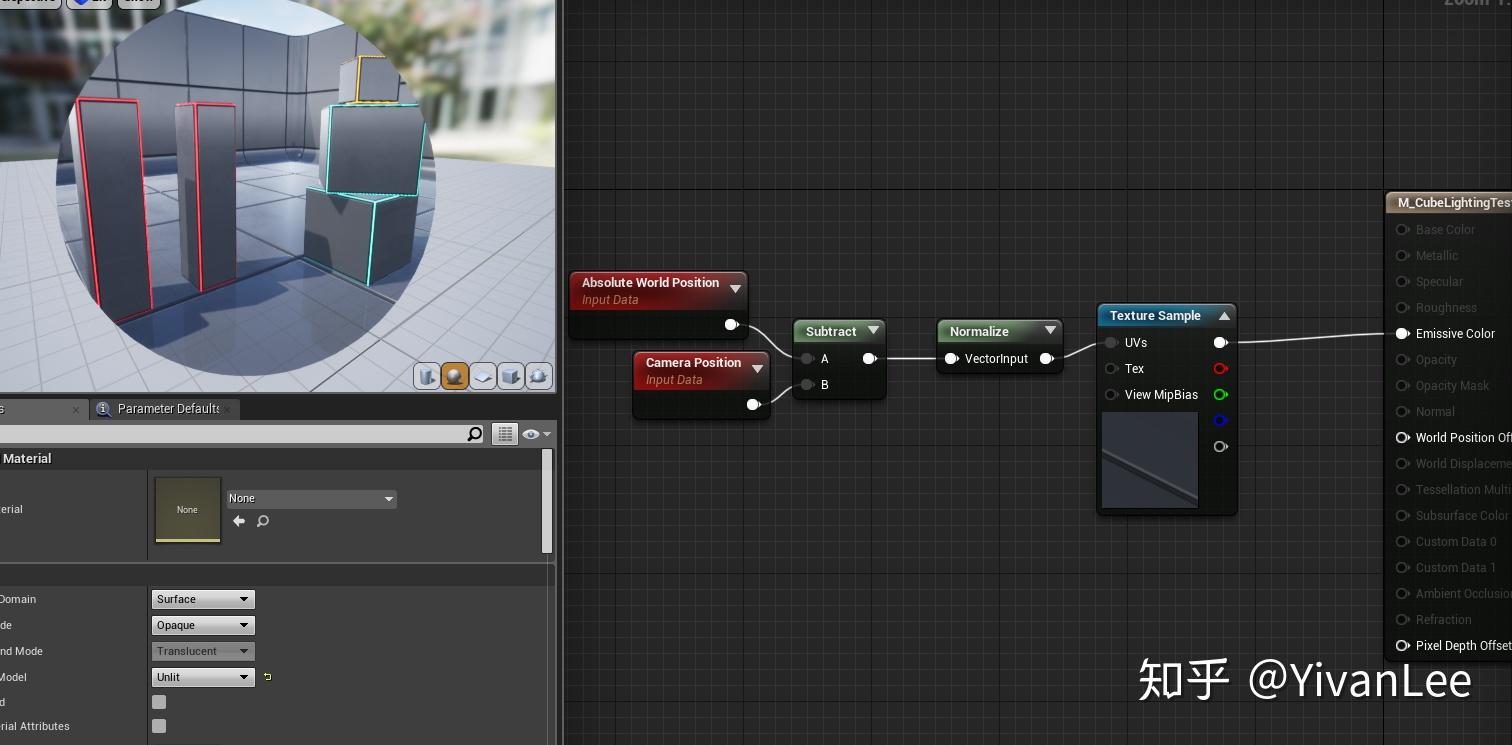
Task: Click white RGB output pin of Texture Sample
Action: click(x=1220, y=343)
